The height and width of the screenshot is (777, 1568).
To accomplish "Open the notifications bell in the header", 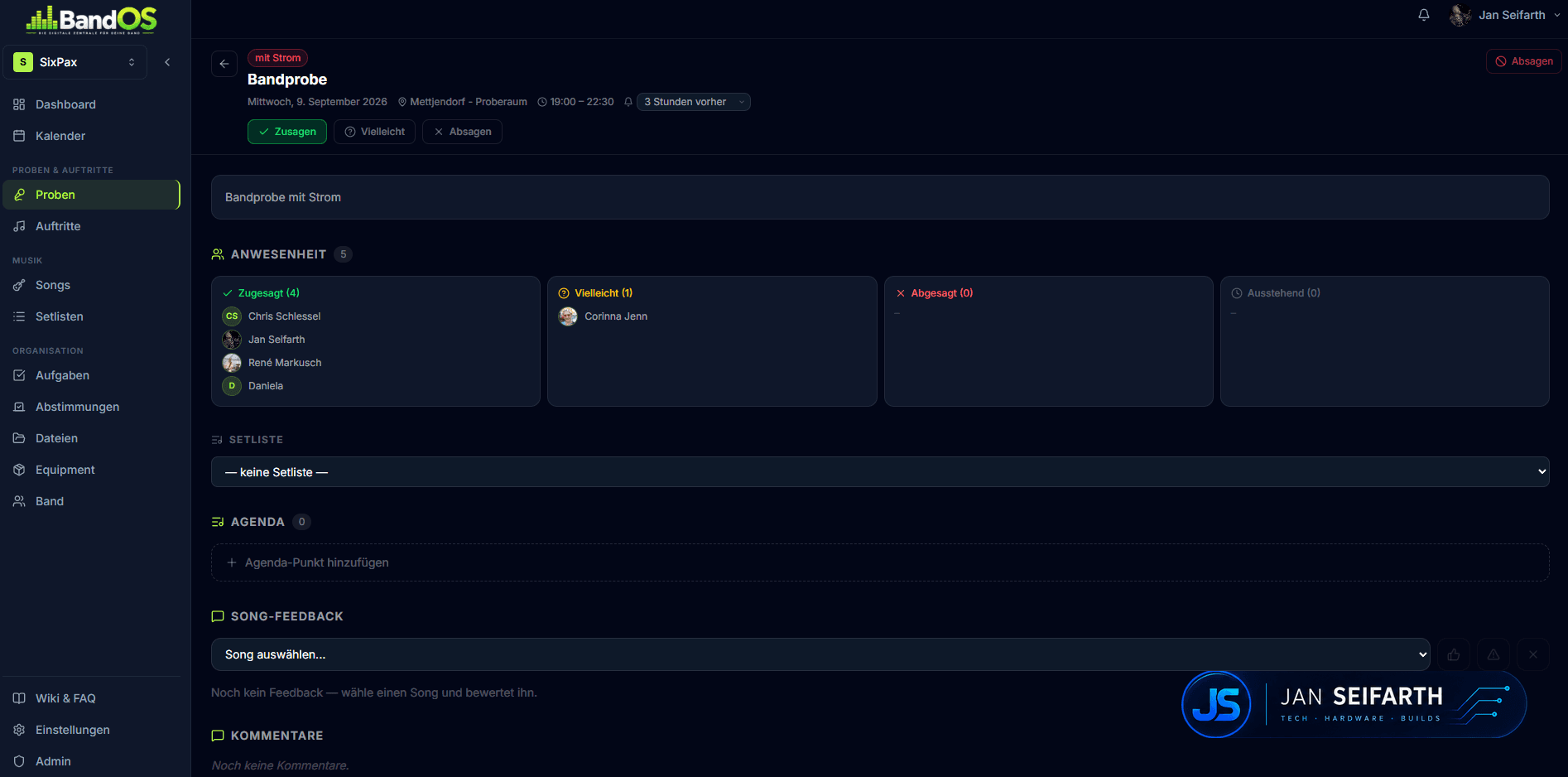I will (1423, 15).
